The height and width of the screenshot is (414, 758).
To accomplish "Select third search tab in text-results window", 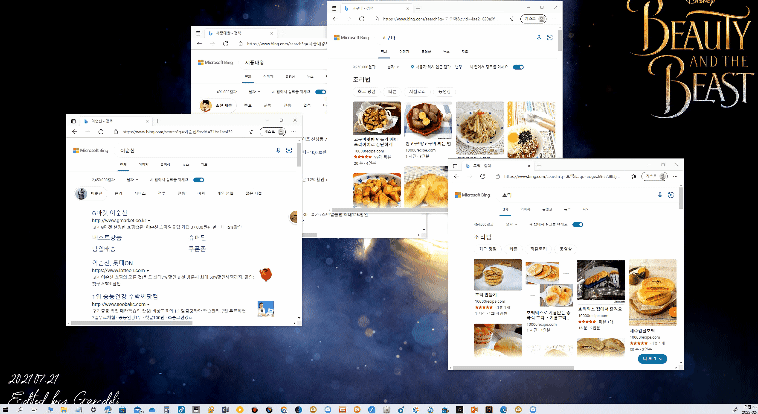I will (165, 165).
